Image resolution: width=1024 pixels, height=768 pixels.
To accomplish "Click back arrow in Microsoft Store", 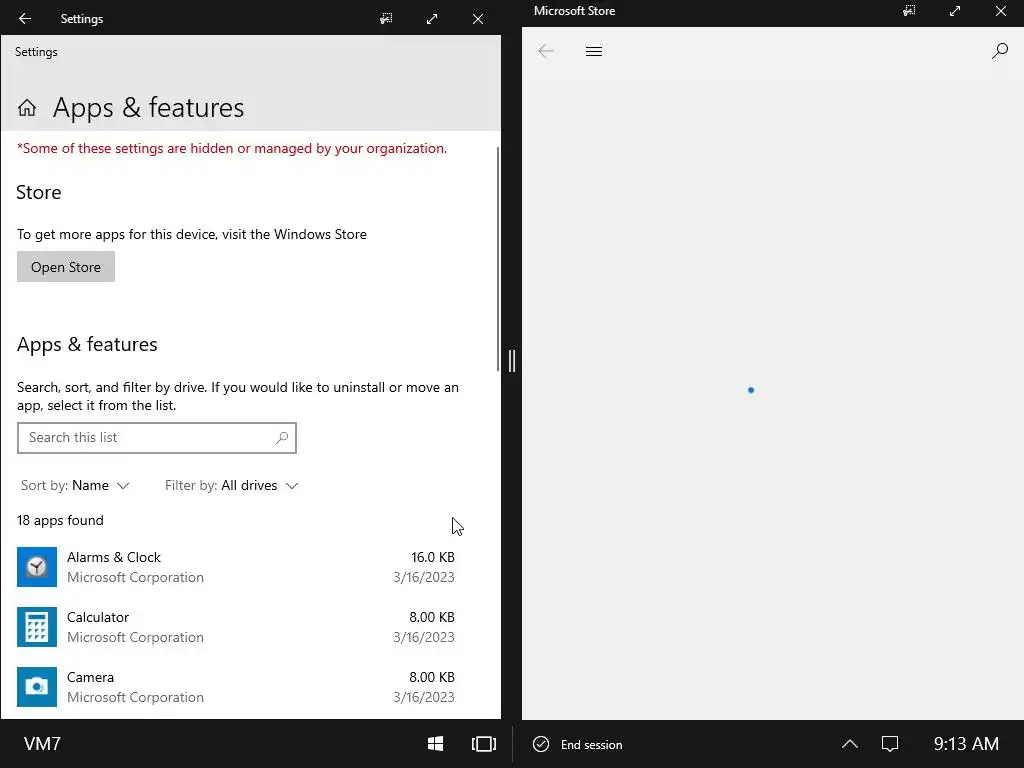I will 546,51.
